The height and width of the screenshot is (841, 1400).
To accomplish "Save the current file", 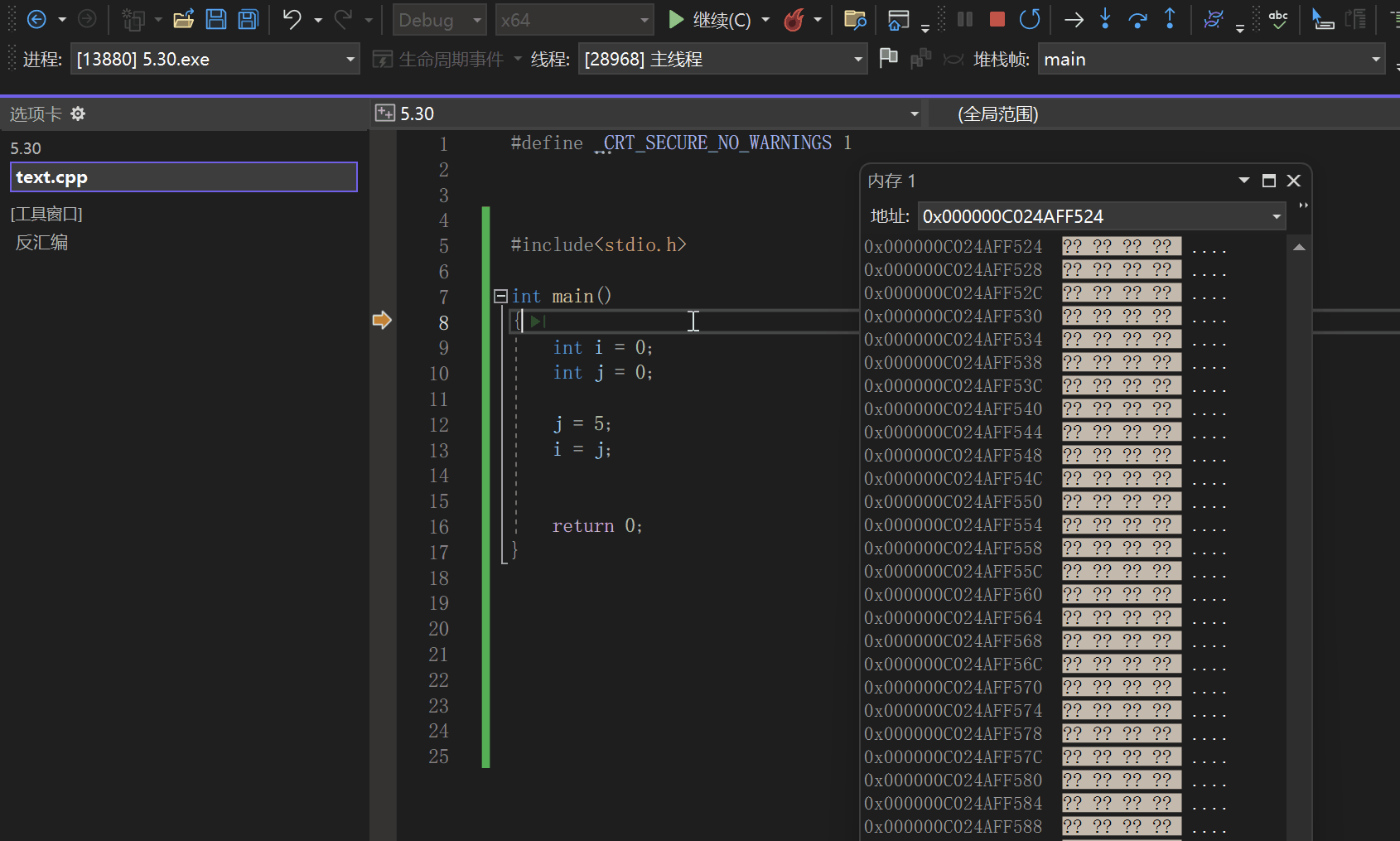I will click(216, 19).
